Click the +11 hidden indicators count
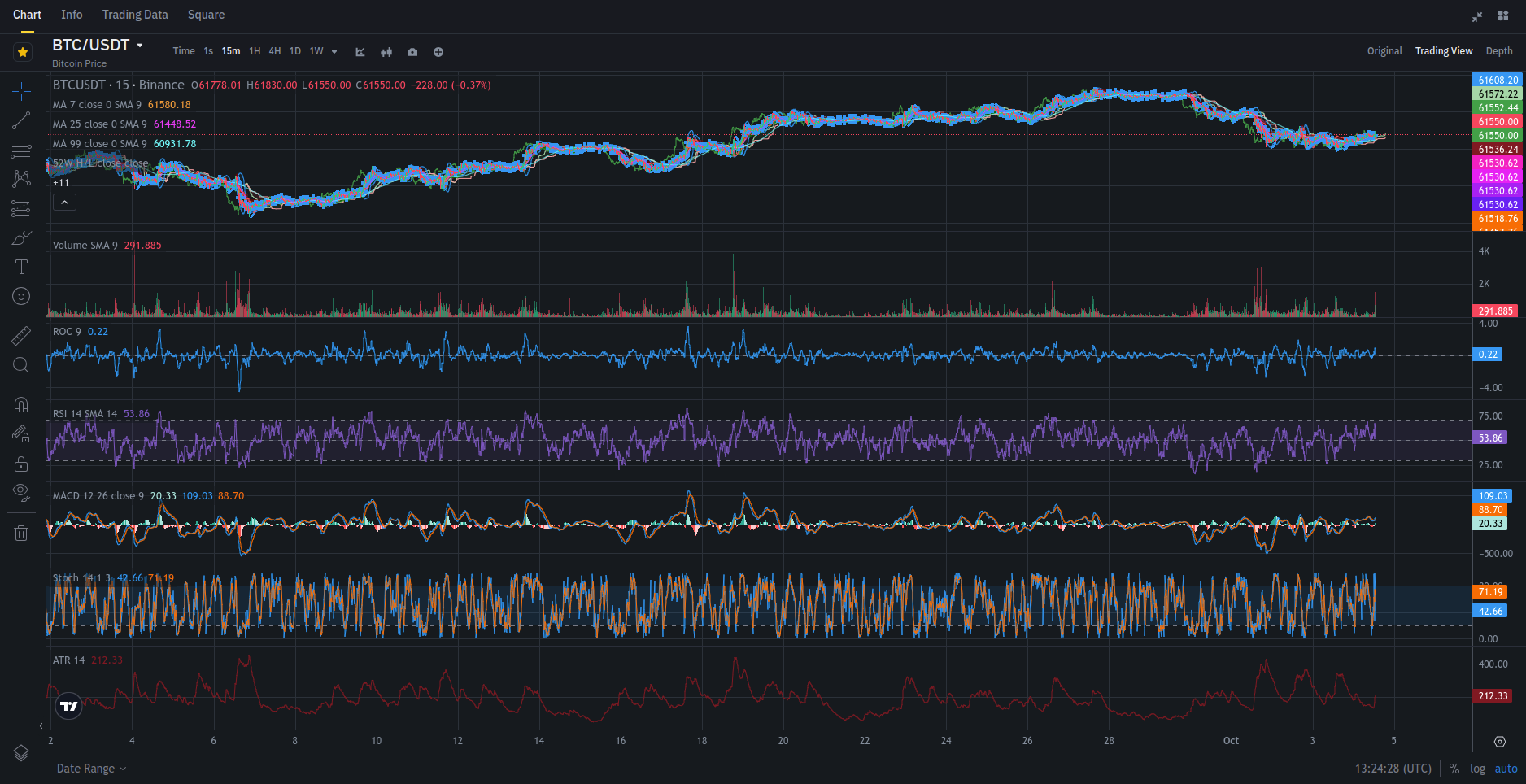Screen dimensions: 1526x784 tap(61, 183)
